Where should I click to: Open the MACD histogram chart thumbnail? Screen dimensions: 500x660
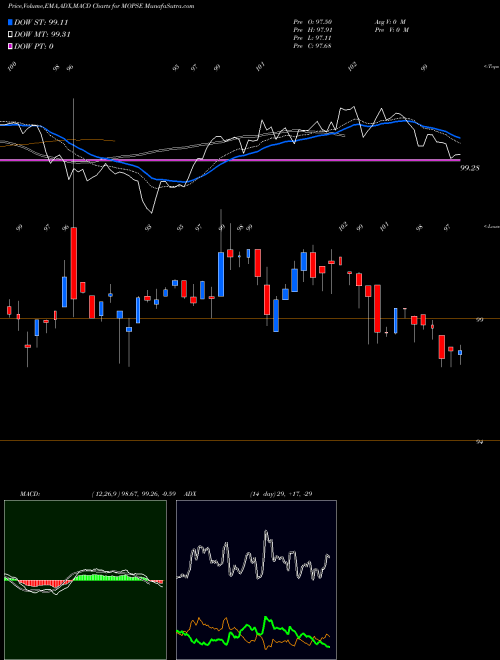[85, 580]
